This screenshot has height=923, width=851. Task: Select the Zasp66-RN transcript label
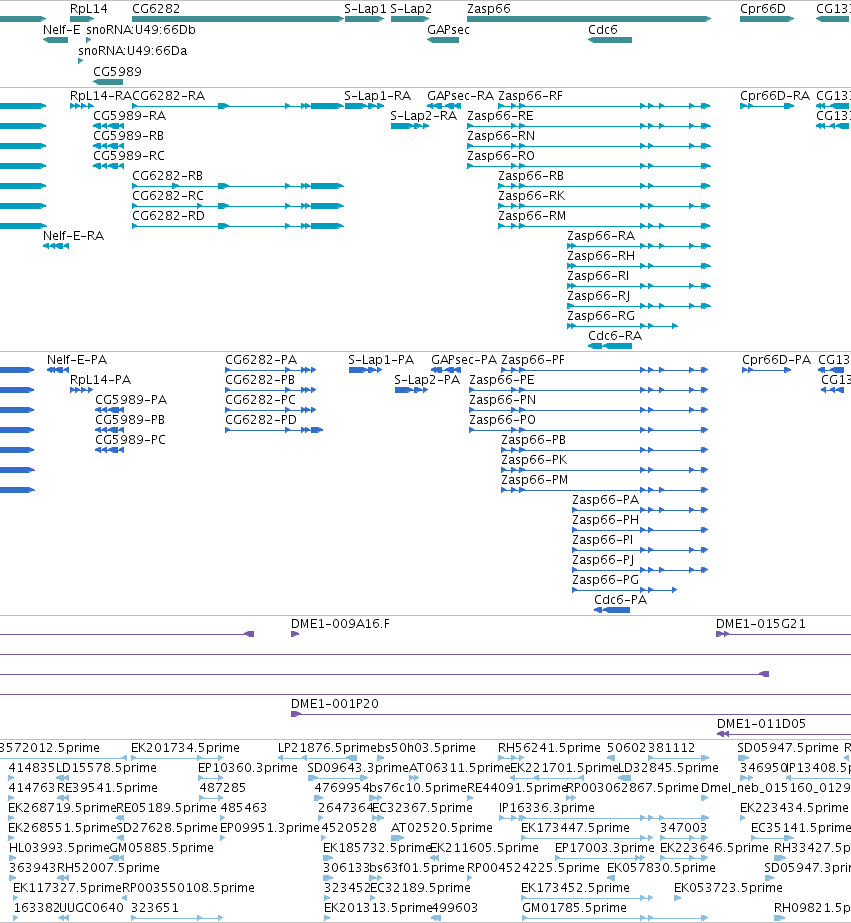[501, 136]
